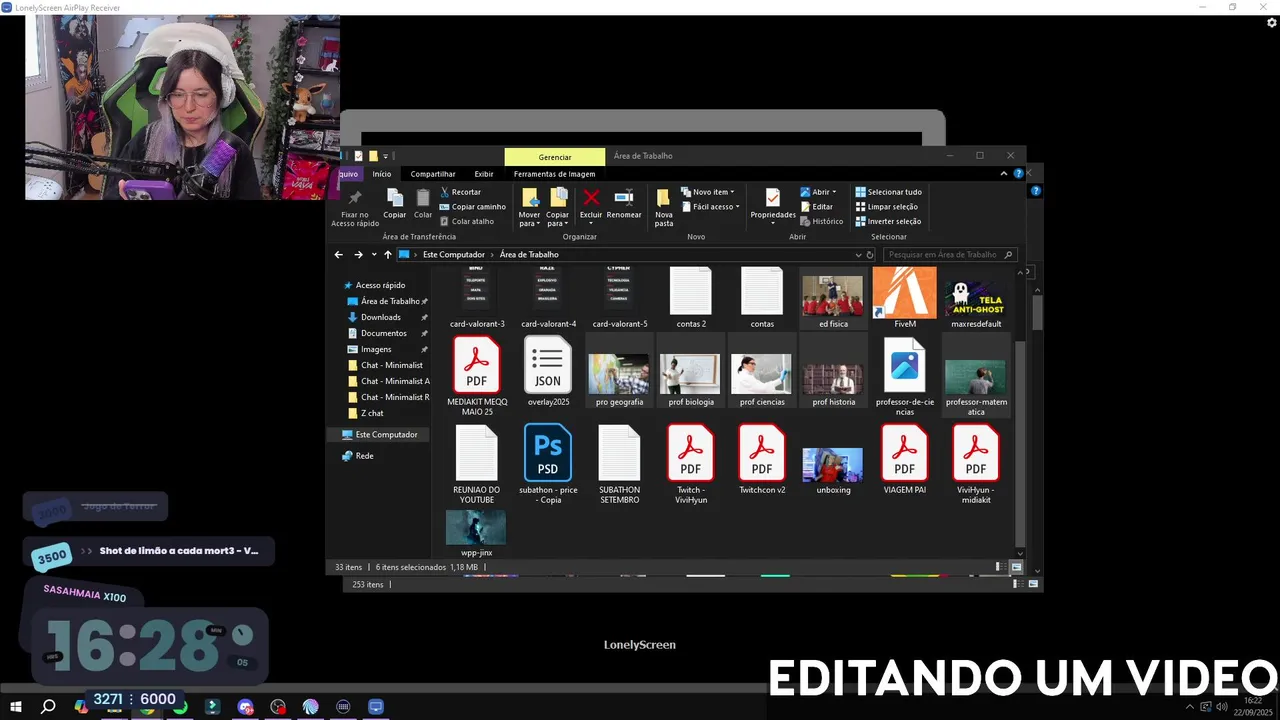Image resolution: width=1280 pixels, height=720 pixels.
Task: Open the Fácil acesso dropdown
Action: (710, 207)
